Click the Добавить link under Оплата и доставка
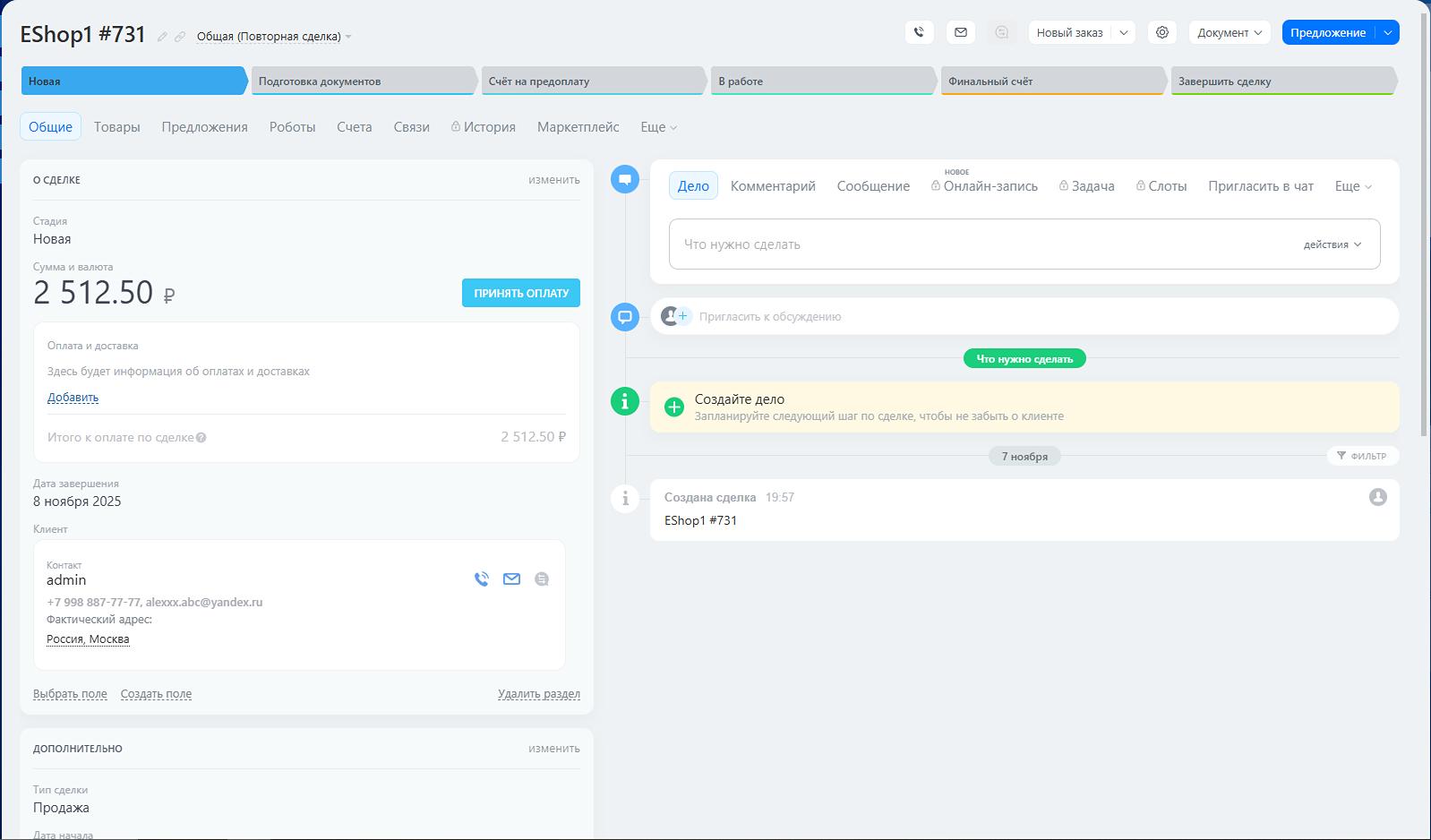 73,398
